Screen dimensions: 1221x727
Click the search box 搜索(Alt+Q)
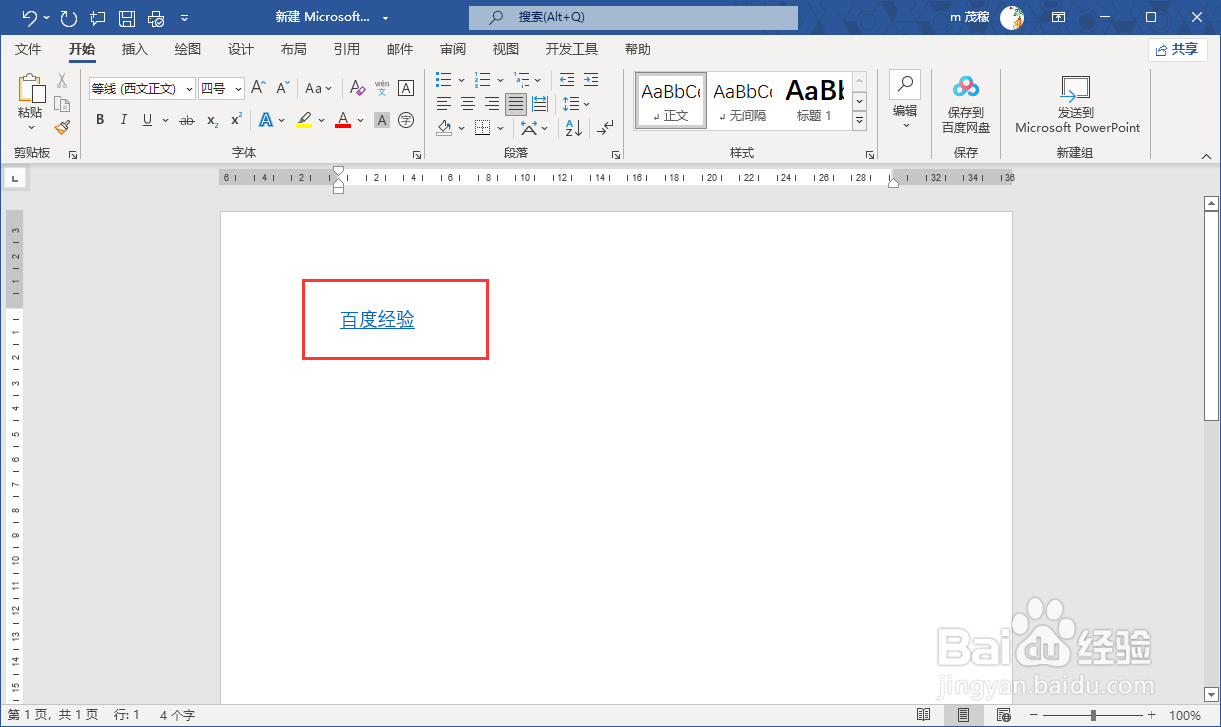633,18
